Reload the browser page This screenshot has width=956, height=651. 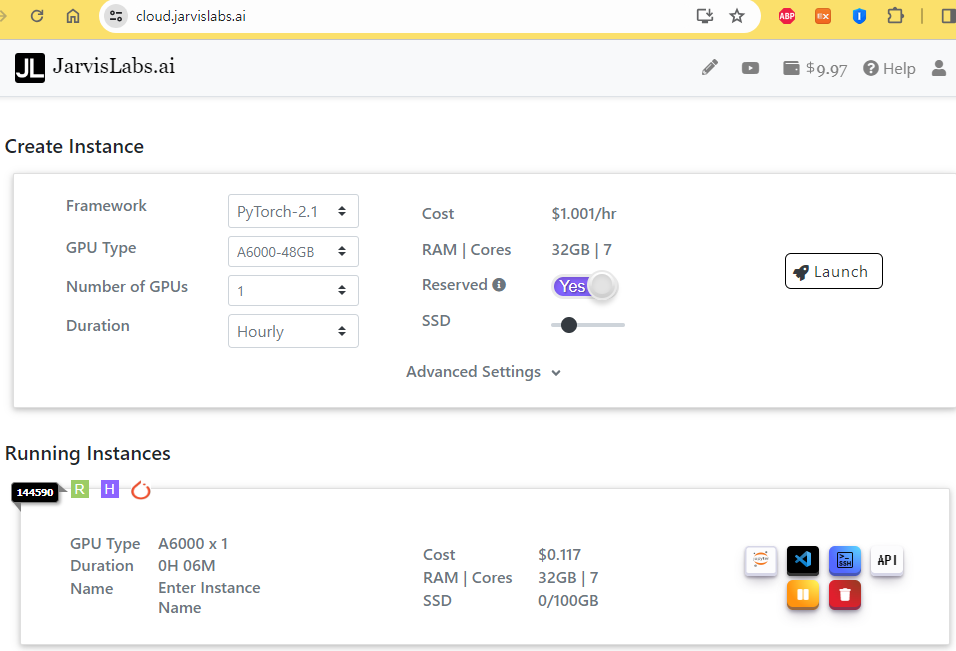(x=37, y=16)
